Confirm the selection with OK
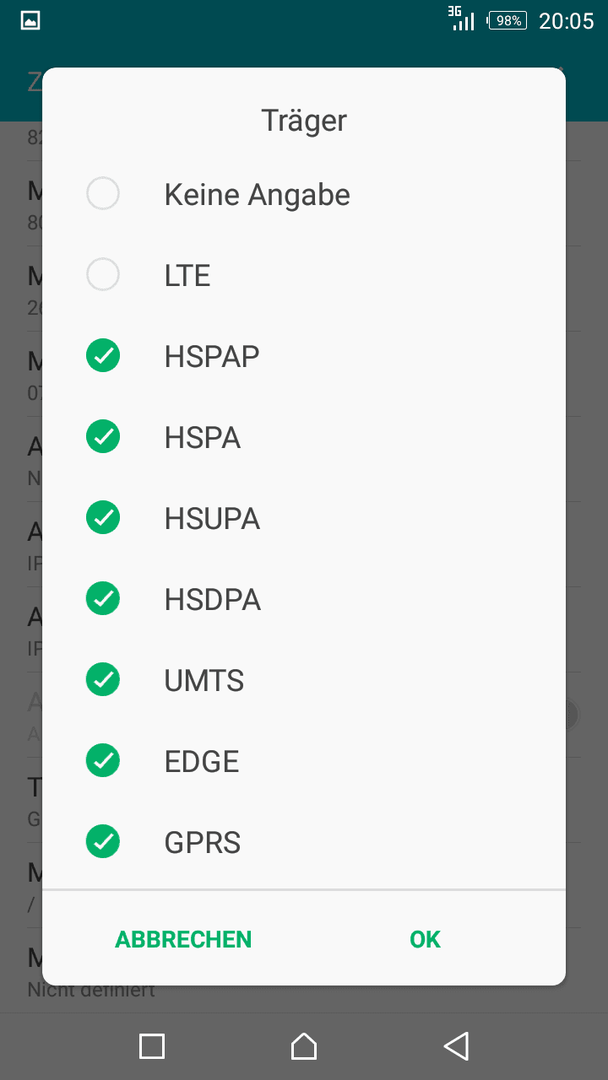 point(425,939)
